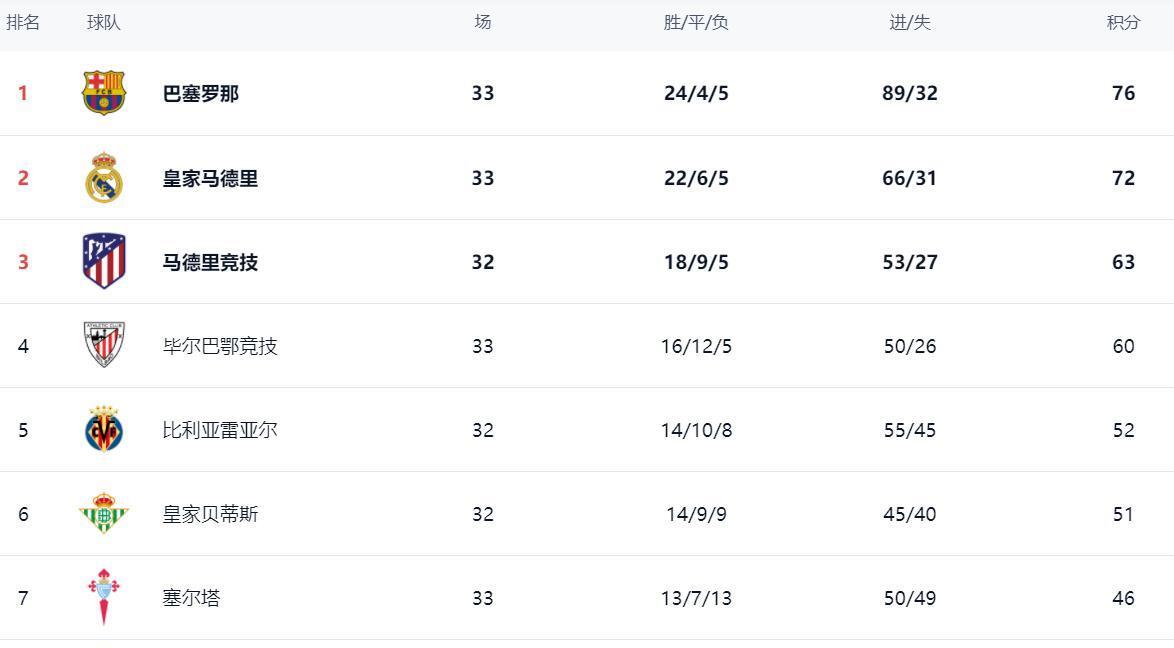
Task: Open team page for 皇家马德里
Action: pyautogui.click(x=210, y=178)
